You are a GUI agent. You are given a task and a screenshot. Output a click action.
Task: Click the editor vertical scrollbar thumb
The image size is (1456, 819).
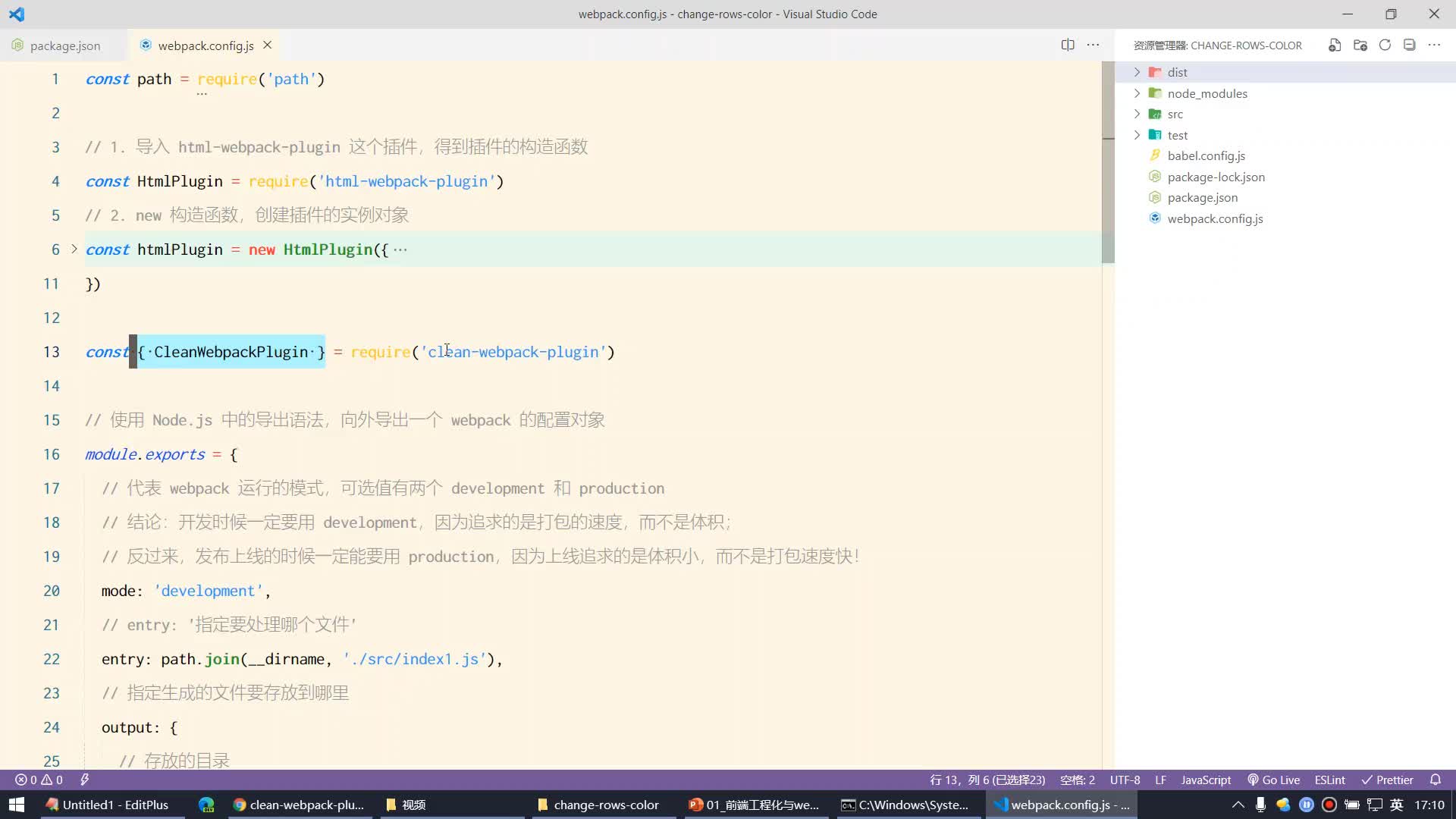point(1108,162)
